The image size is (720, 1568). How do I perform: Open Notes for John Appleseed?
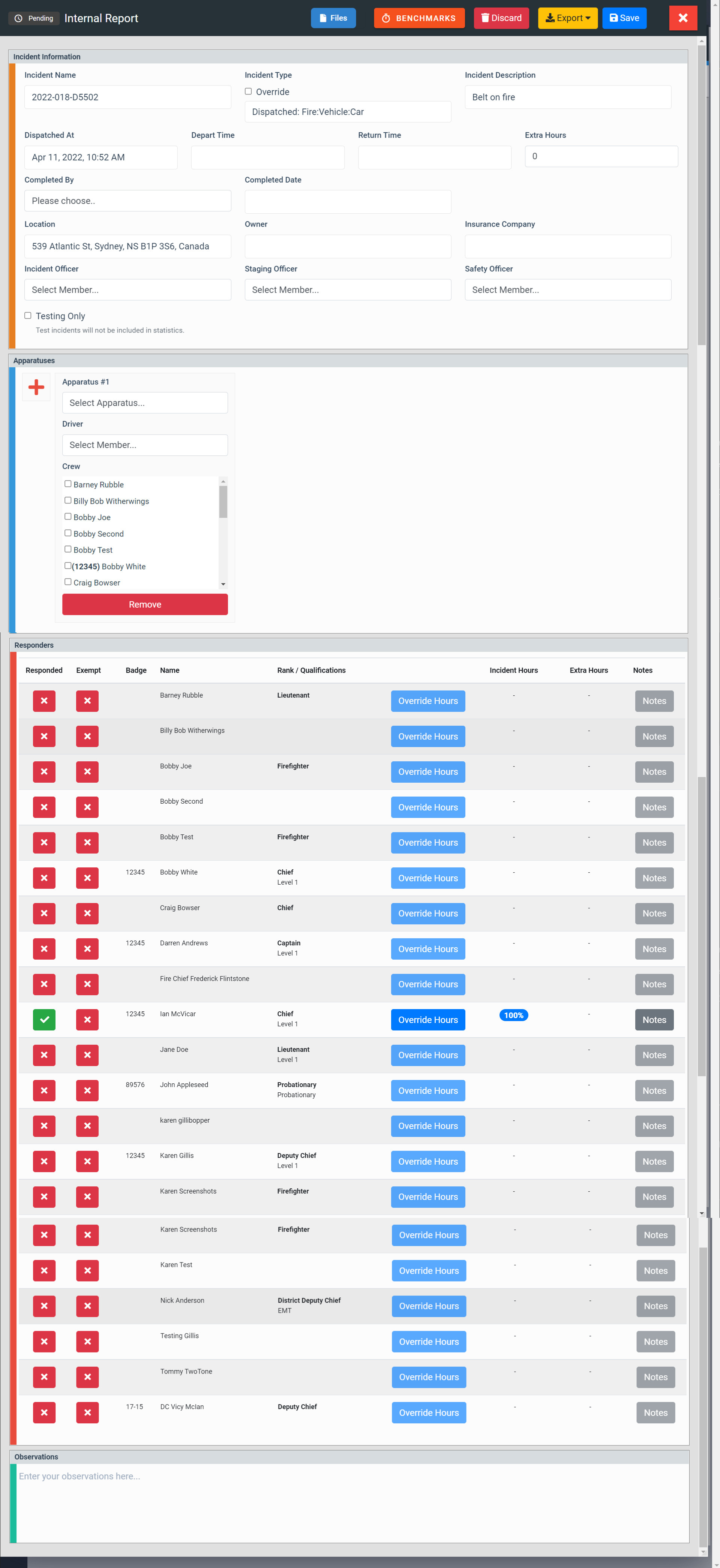coord(654,1090)
